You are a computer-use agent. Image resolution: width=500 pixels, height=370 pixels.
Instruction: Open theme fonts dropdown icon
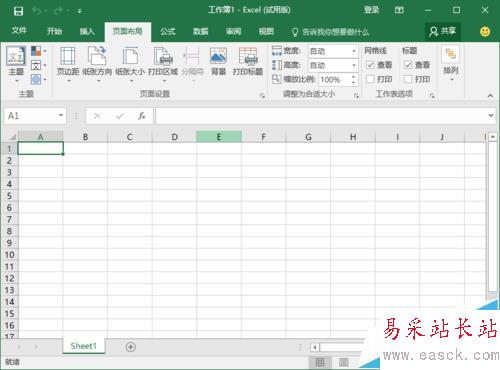click(39, 65)
